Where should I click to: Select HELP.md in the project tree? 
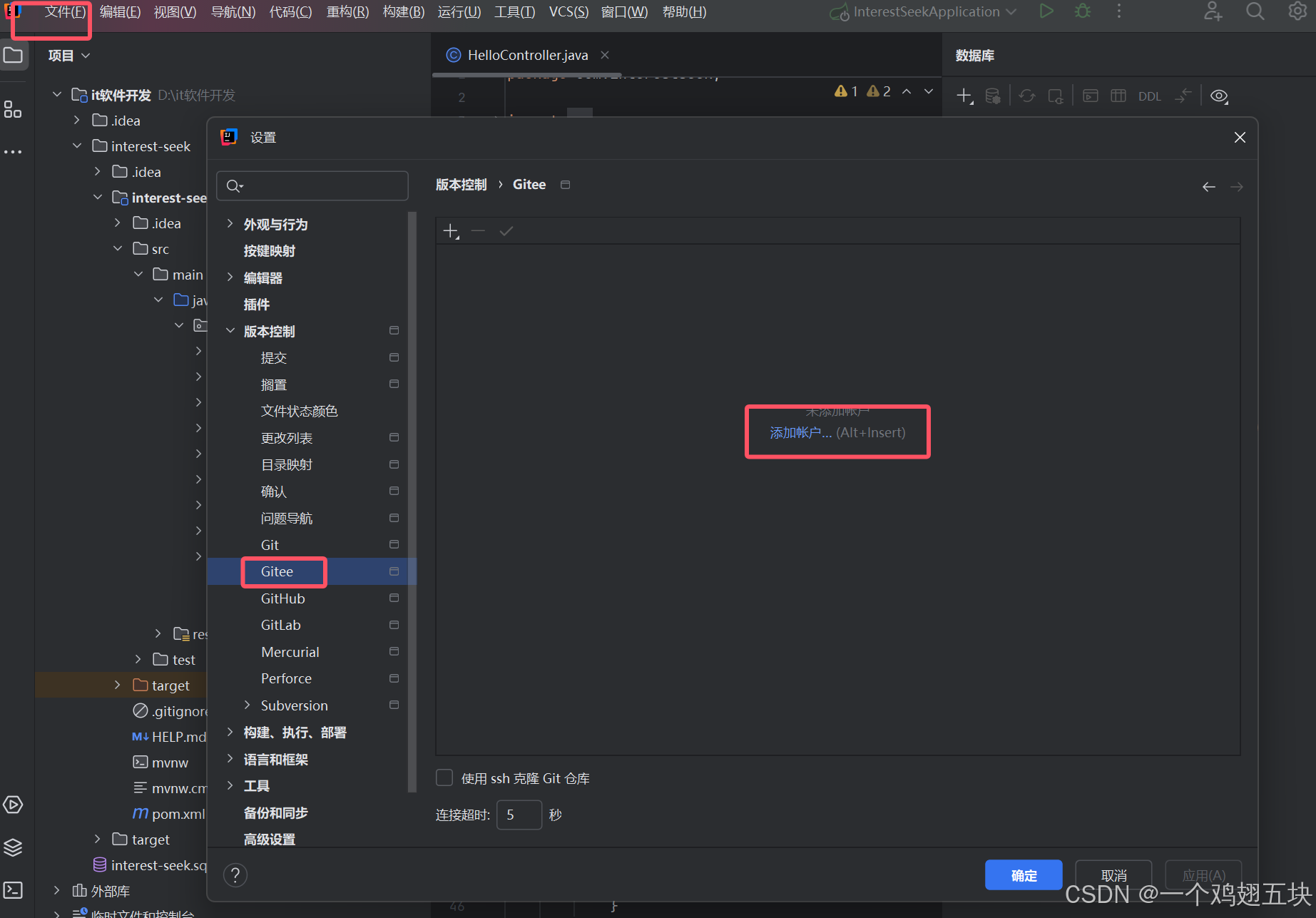[x=169, y=736]
